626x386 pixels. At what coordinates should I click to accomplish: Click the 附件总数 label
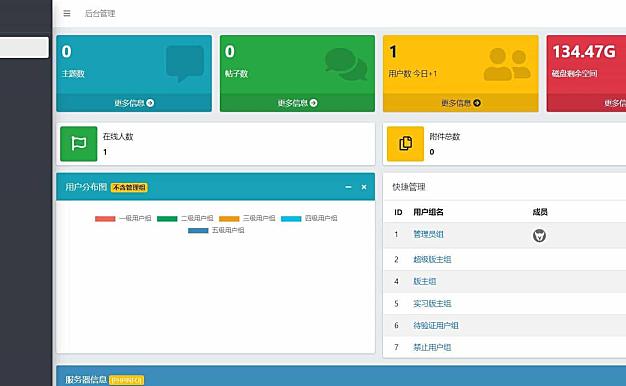tap(445, 137)
